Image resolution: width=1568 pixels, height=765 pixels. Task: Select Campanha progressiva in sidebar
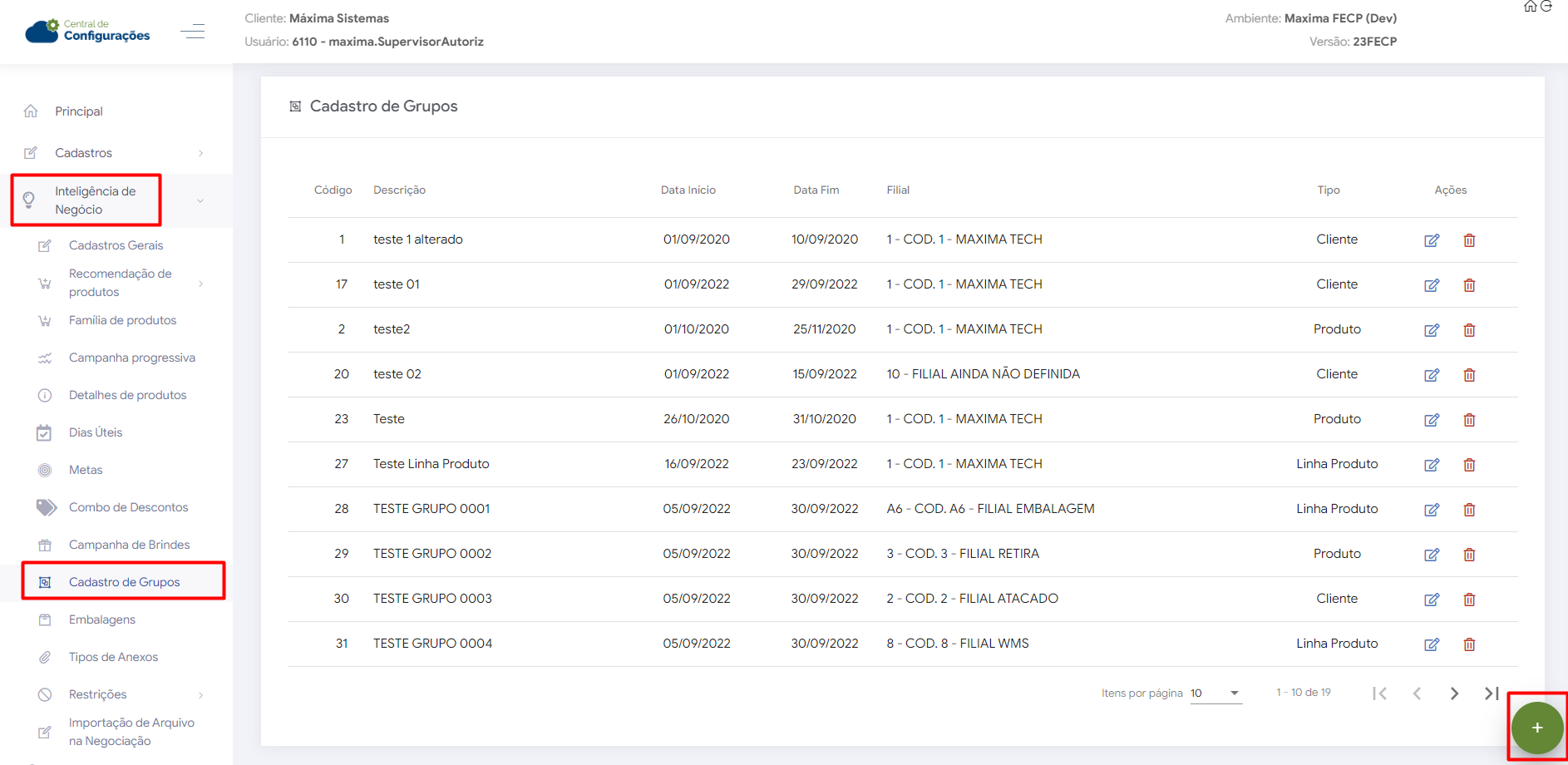pyautogui.click(x=131, y=358)
